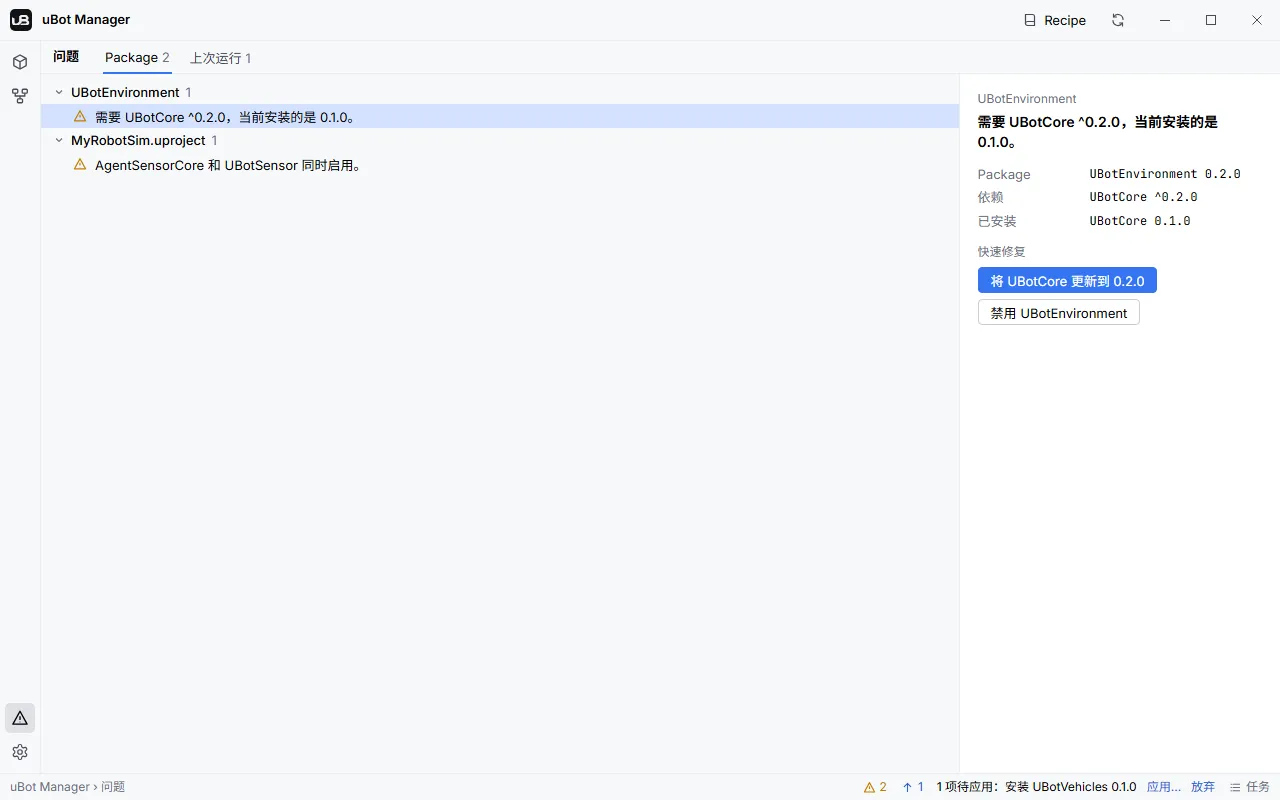This screenshot has width=1280, height=800.
Task: Switch to the 上次运行 tab
Action: click(221, 58)
